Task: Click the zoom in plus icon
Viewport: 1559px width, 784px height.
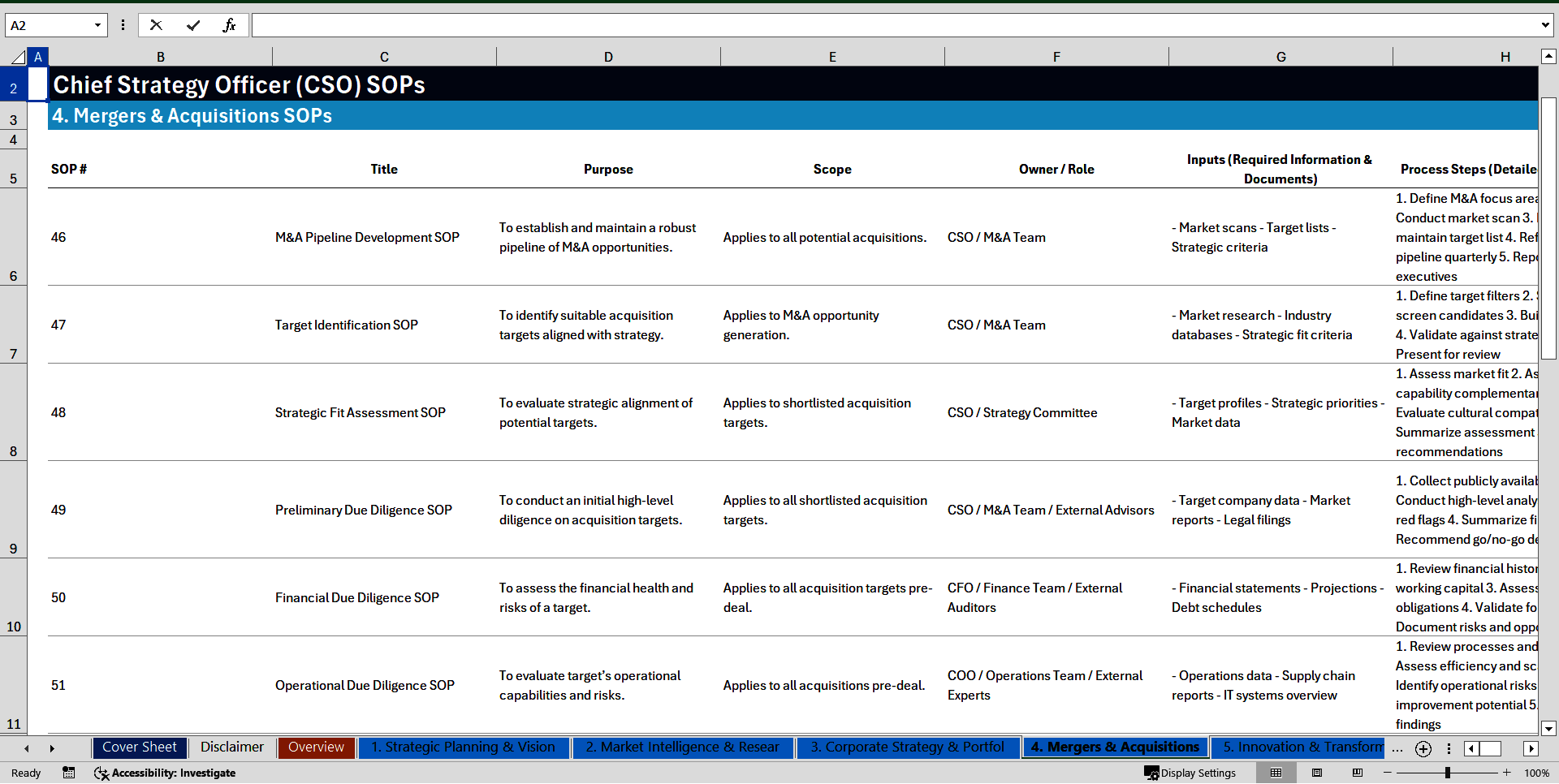Action: [1507, 773]
